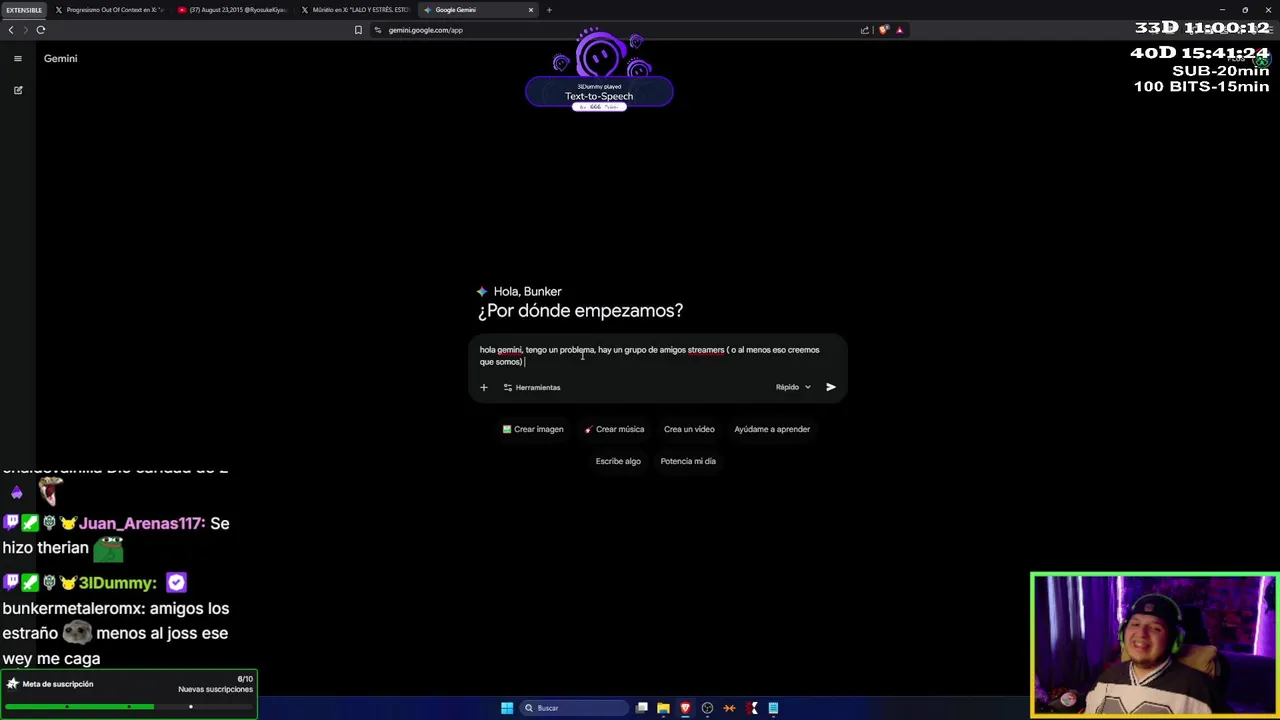The image size is (1280, 720).
Task: Open Task View from the taskbar
Action: coord(642,708)
